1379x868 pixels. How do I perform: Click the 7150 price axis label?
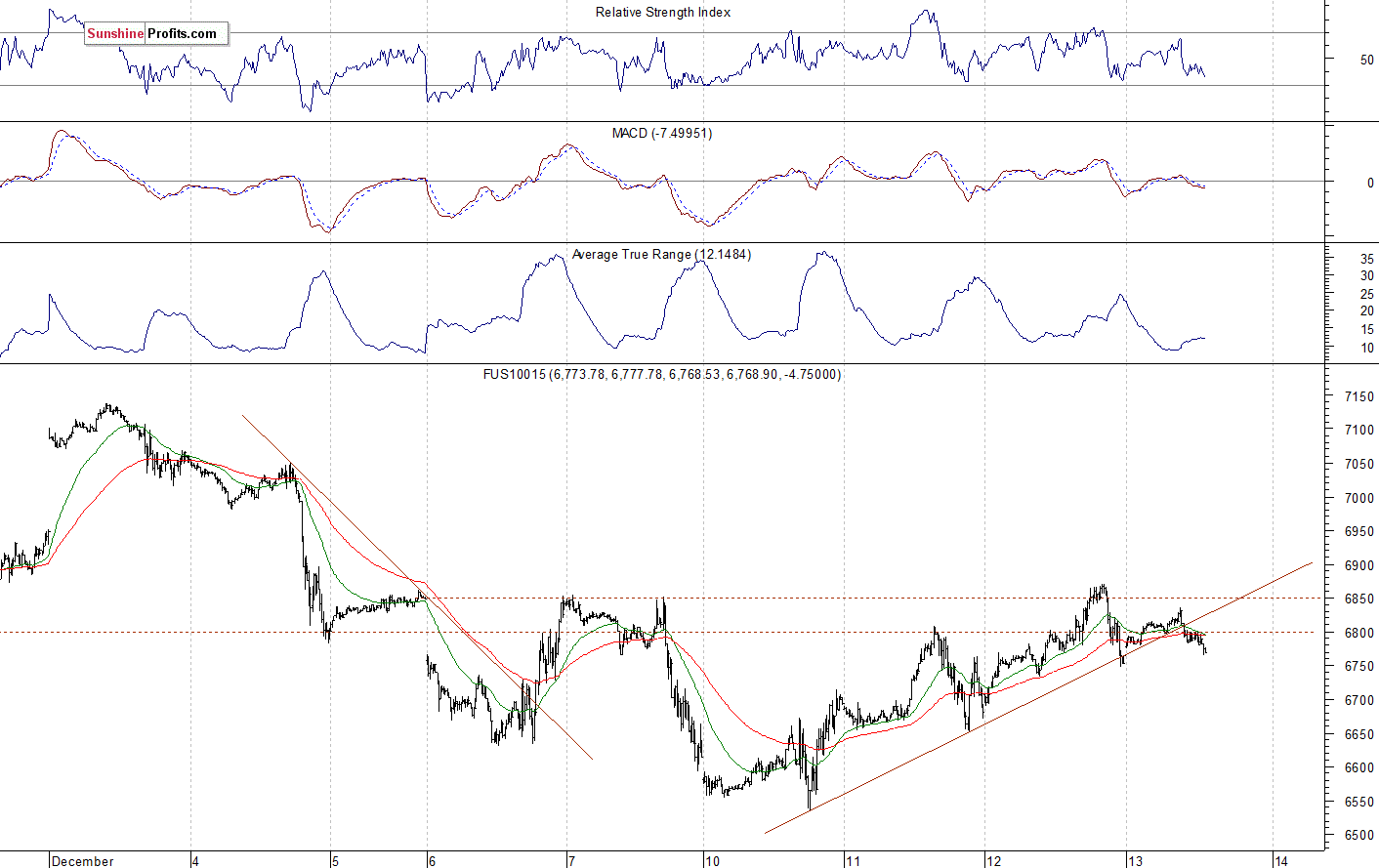(x=1358, y=397)
